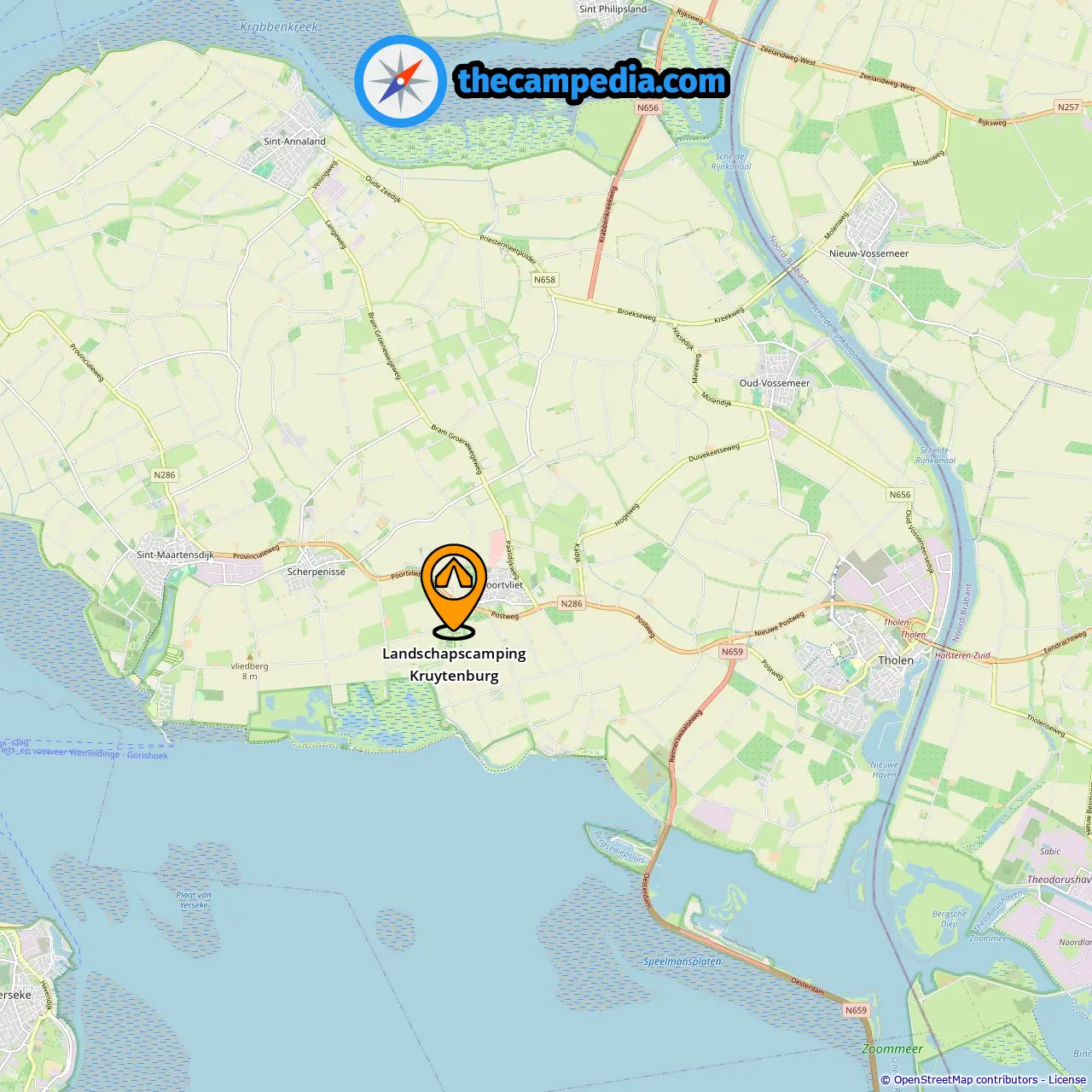Screen dimensions: 1092x1092
Task: Open the License link
Action: click(x=1067, y=1079)
